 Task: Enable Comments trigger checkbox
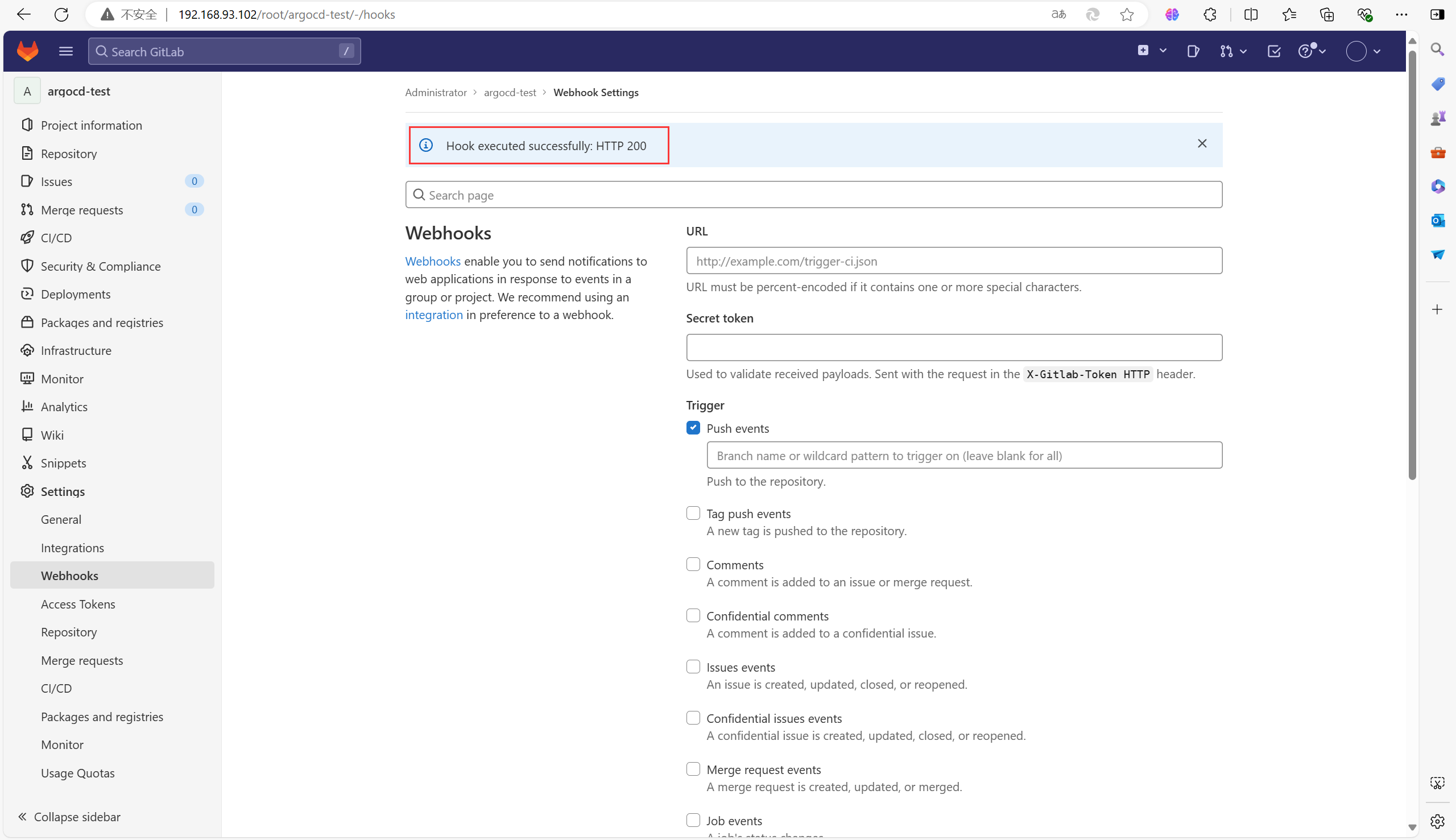[x=693, y=564]
